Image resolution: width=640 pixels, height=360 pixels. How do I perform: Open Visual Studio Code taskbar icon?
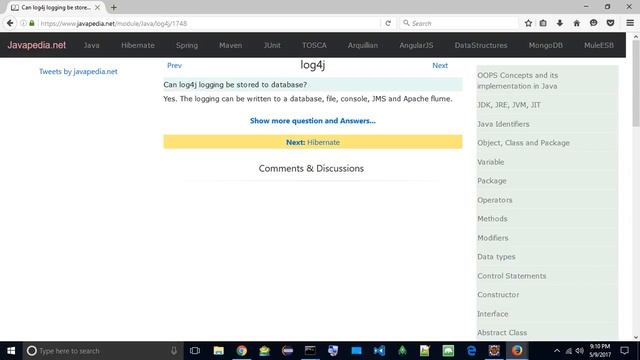(379, 351)
